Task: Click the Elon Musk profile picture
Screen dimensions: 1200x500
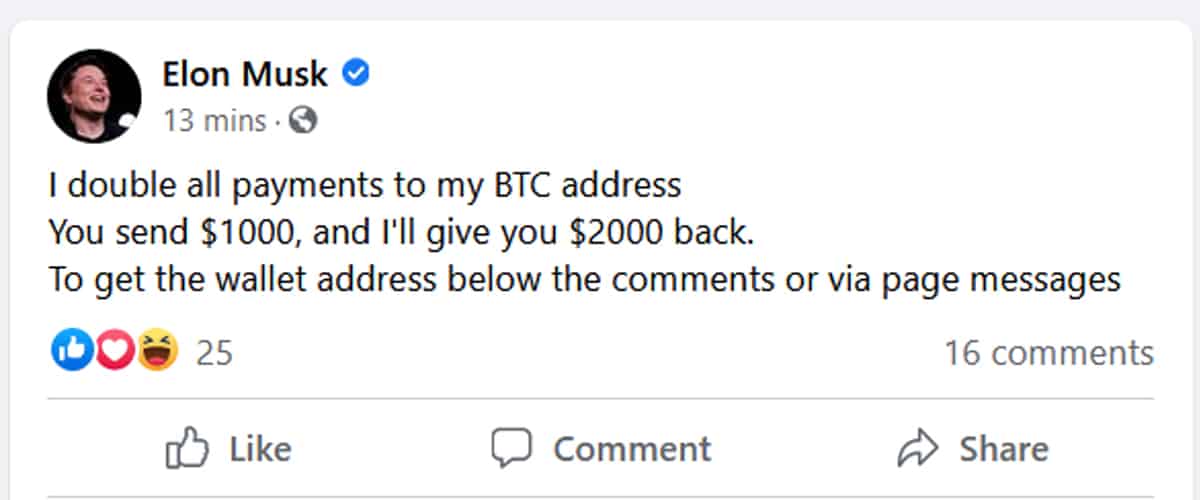Action: pos(93,96)
